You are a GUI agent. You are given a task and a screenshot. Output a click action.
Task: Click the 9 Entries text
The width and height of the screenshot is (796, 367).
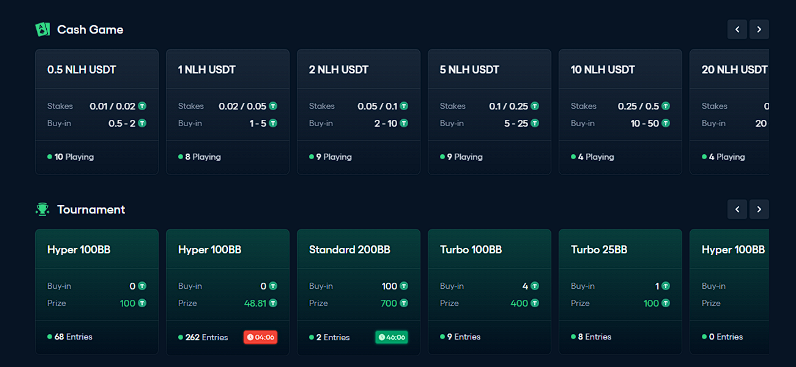click(x=464, y=337)
